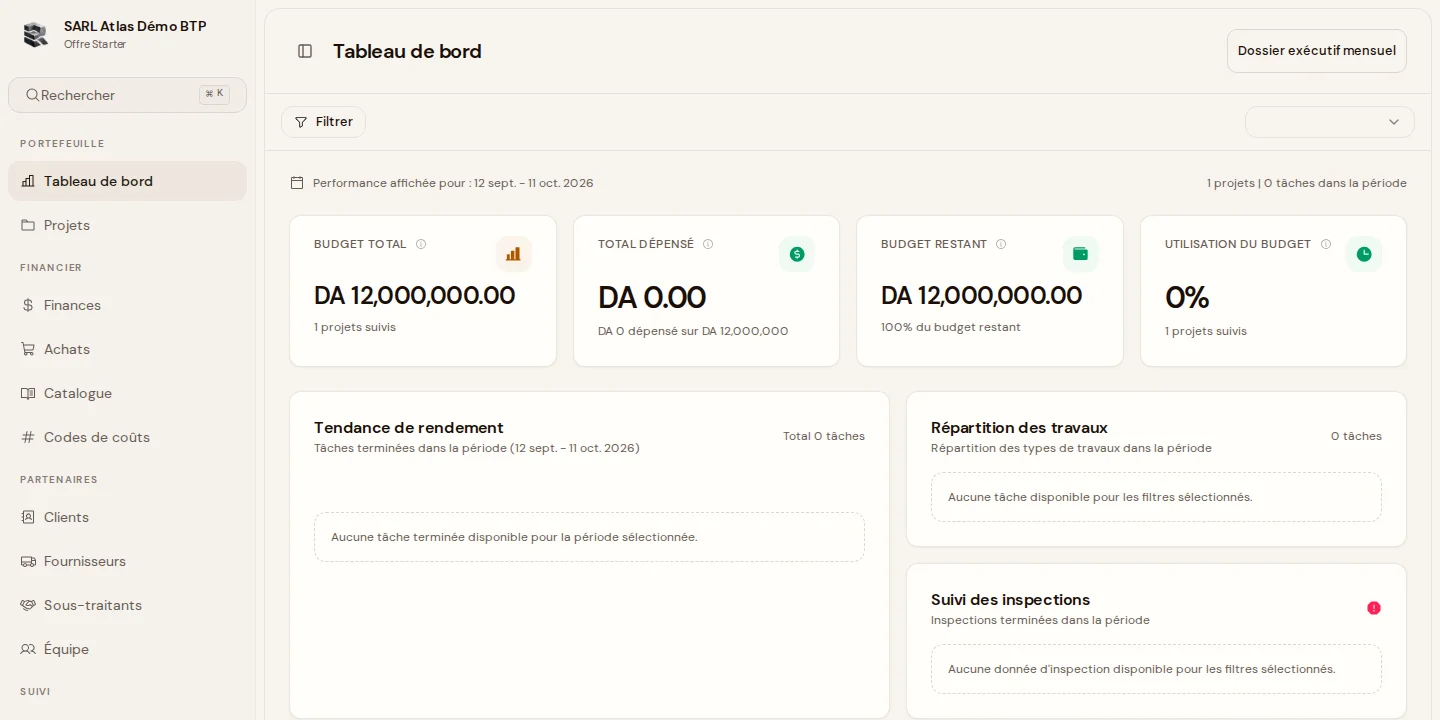Open Catalogue in the sidebar
1440x720 pixels.
pyautogui.click(x=127, y=393)
